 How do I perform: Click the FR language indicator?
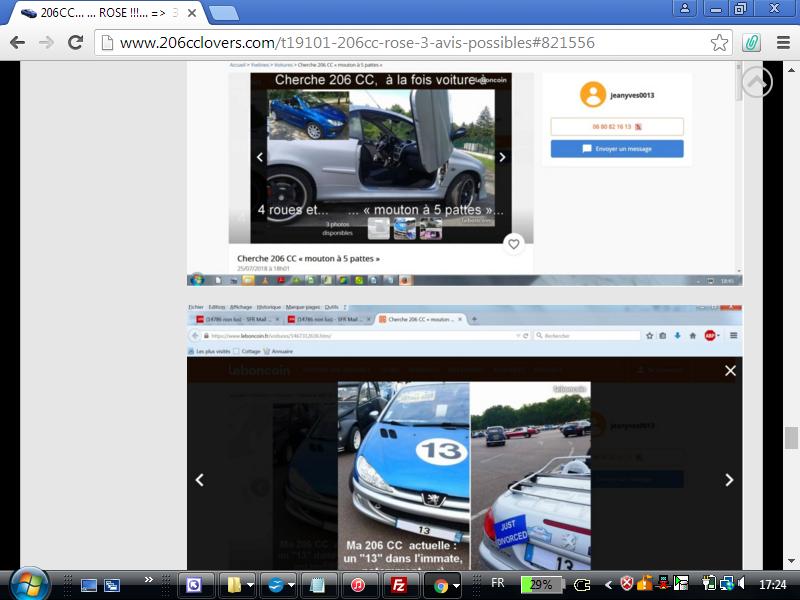tap(497, 583)
